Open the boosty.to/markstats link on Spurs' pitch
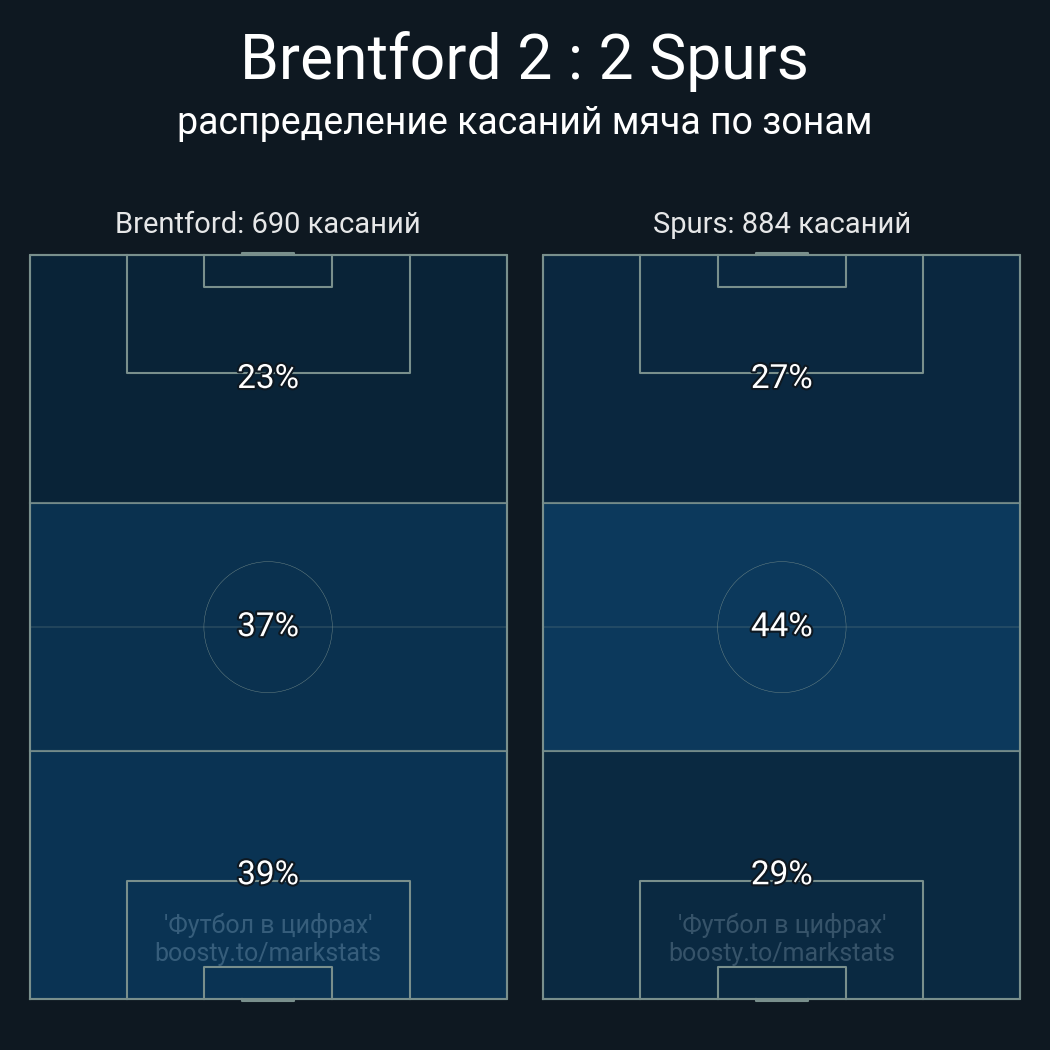Image resolution: width=1050 pixels, height=1050 pixels. pyautogui.click(x=781, y=952)
